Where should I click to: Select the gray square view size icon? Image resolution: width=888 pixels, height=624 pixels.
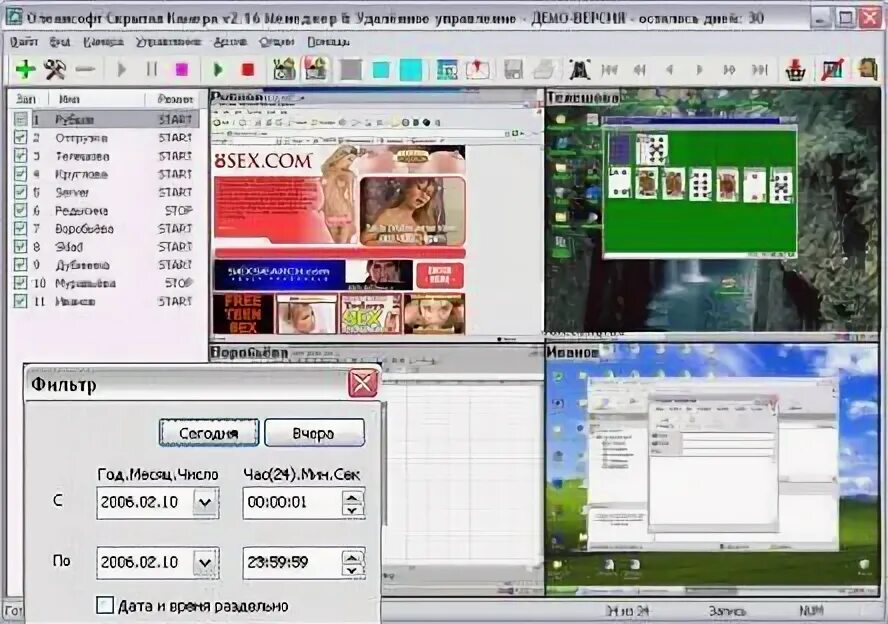point(351,70)
